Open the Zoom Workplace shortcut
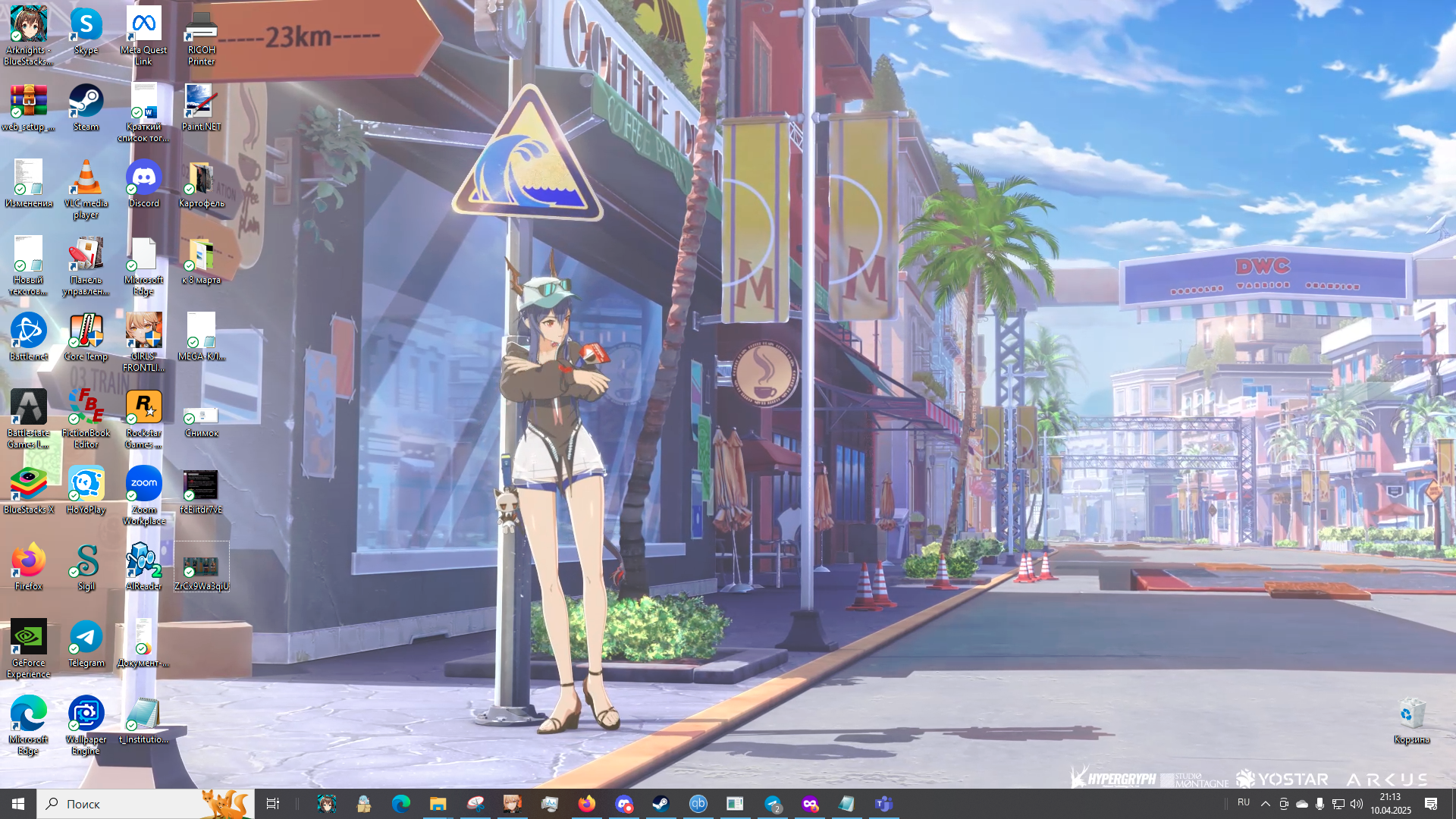This screenshot has height=819, width=1456. click(144, 495)
